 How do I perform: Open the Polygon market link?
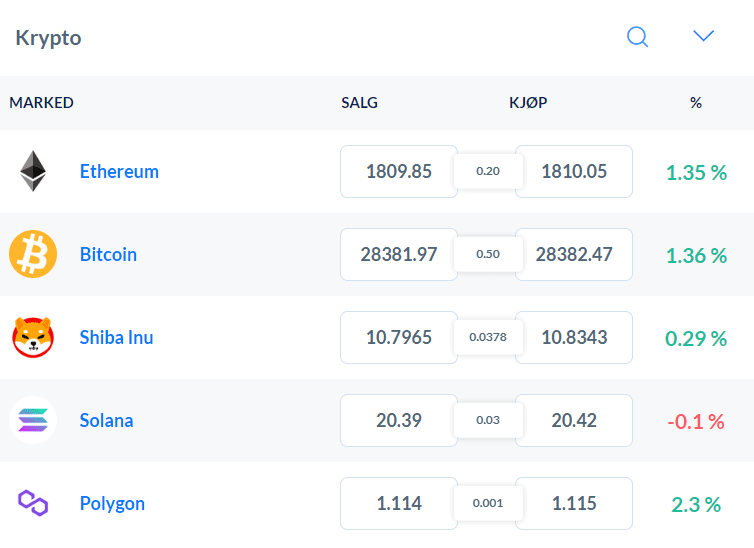112,504
